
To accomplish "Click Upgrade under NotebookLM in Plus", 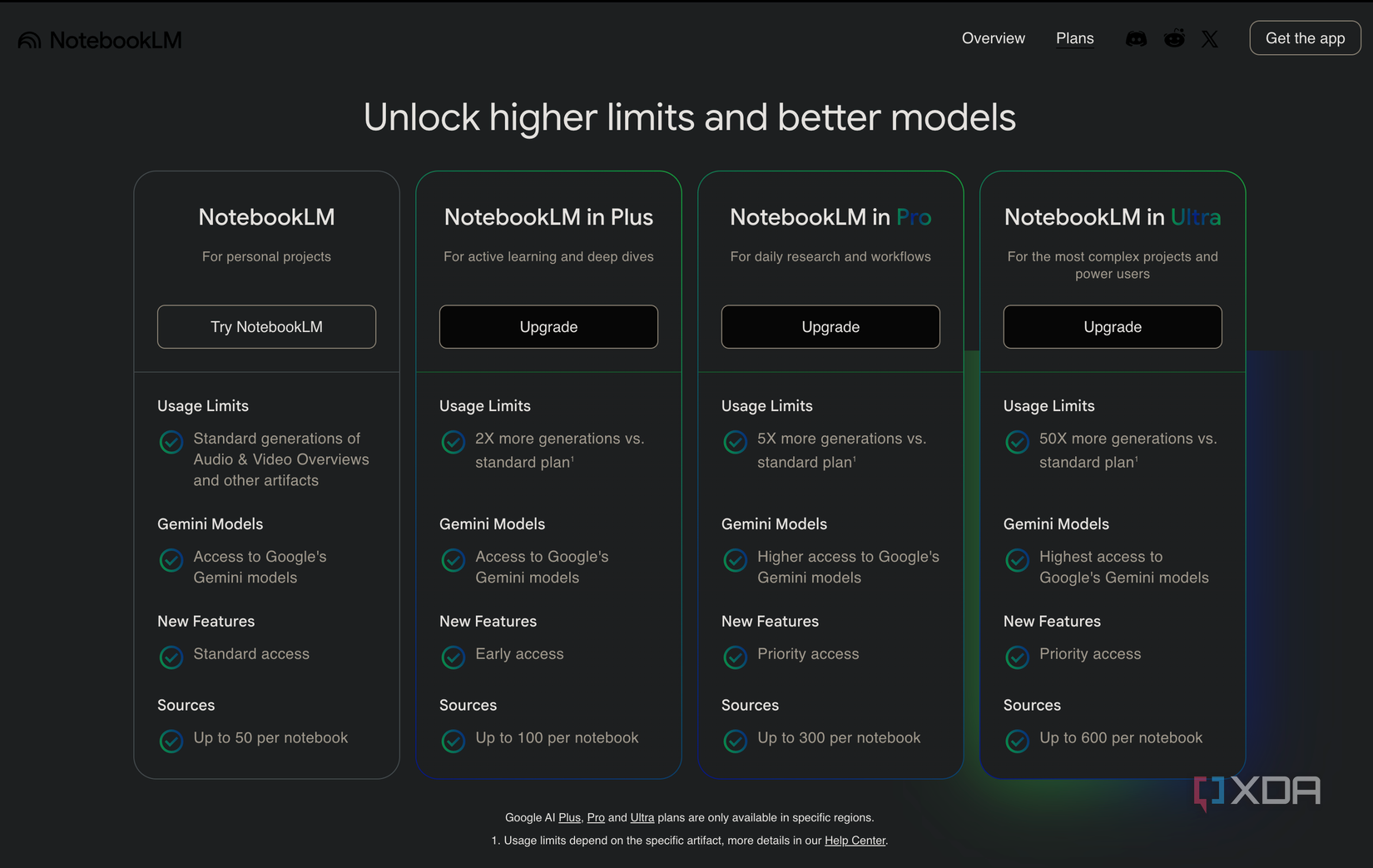I will click(548, 326).
